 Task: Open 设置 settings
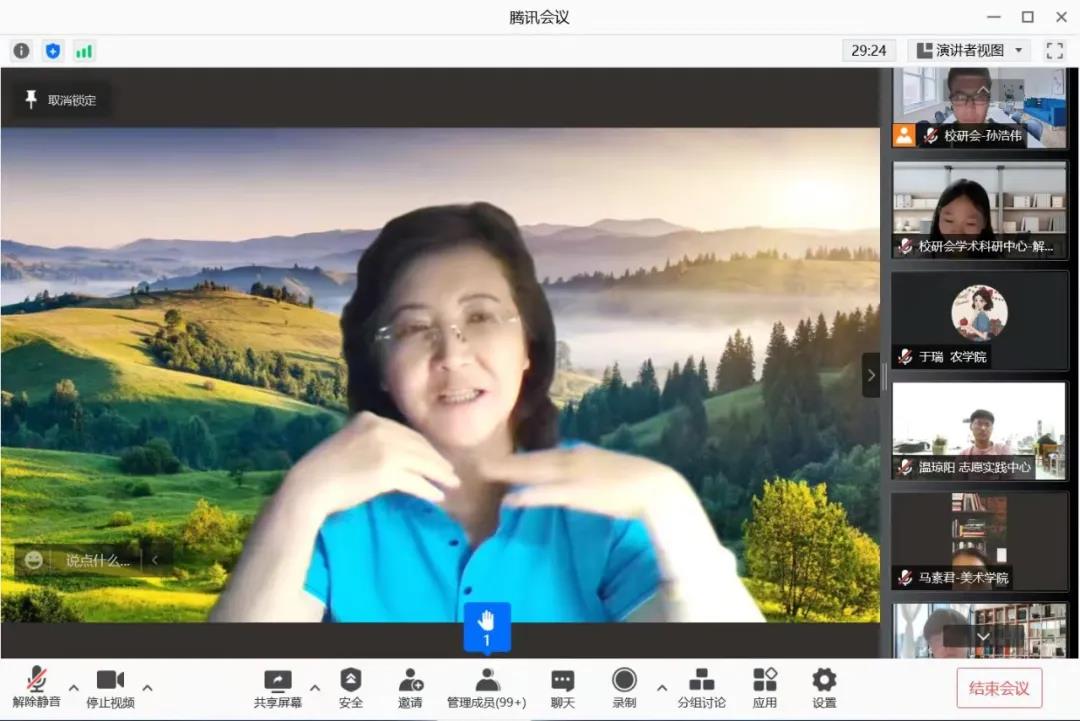pos(824,688)
